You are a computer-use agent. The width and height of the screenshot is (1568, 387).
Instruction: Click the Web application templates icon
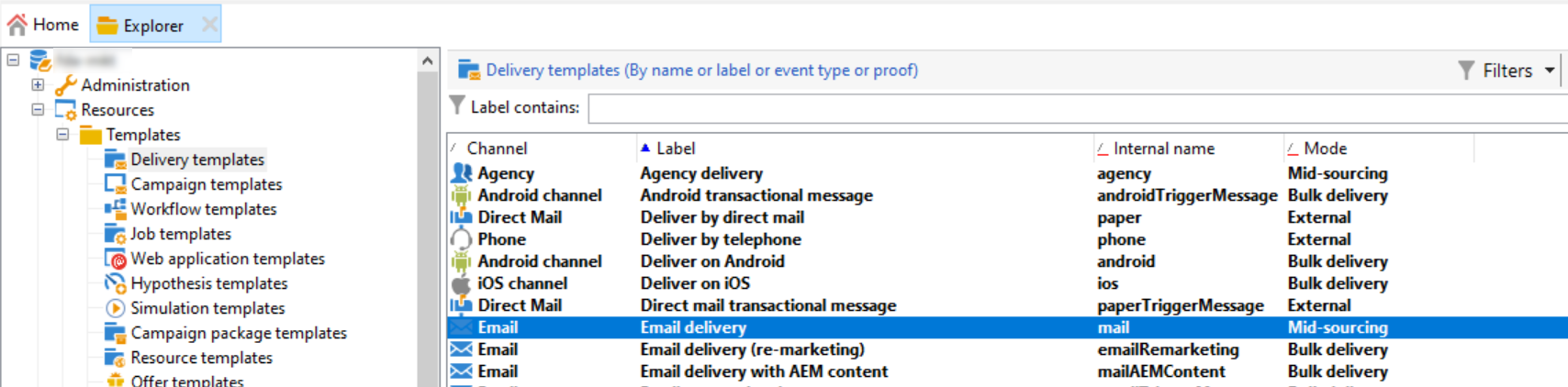(x=116, y=259)
